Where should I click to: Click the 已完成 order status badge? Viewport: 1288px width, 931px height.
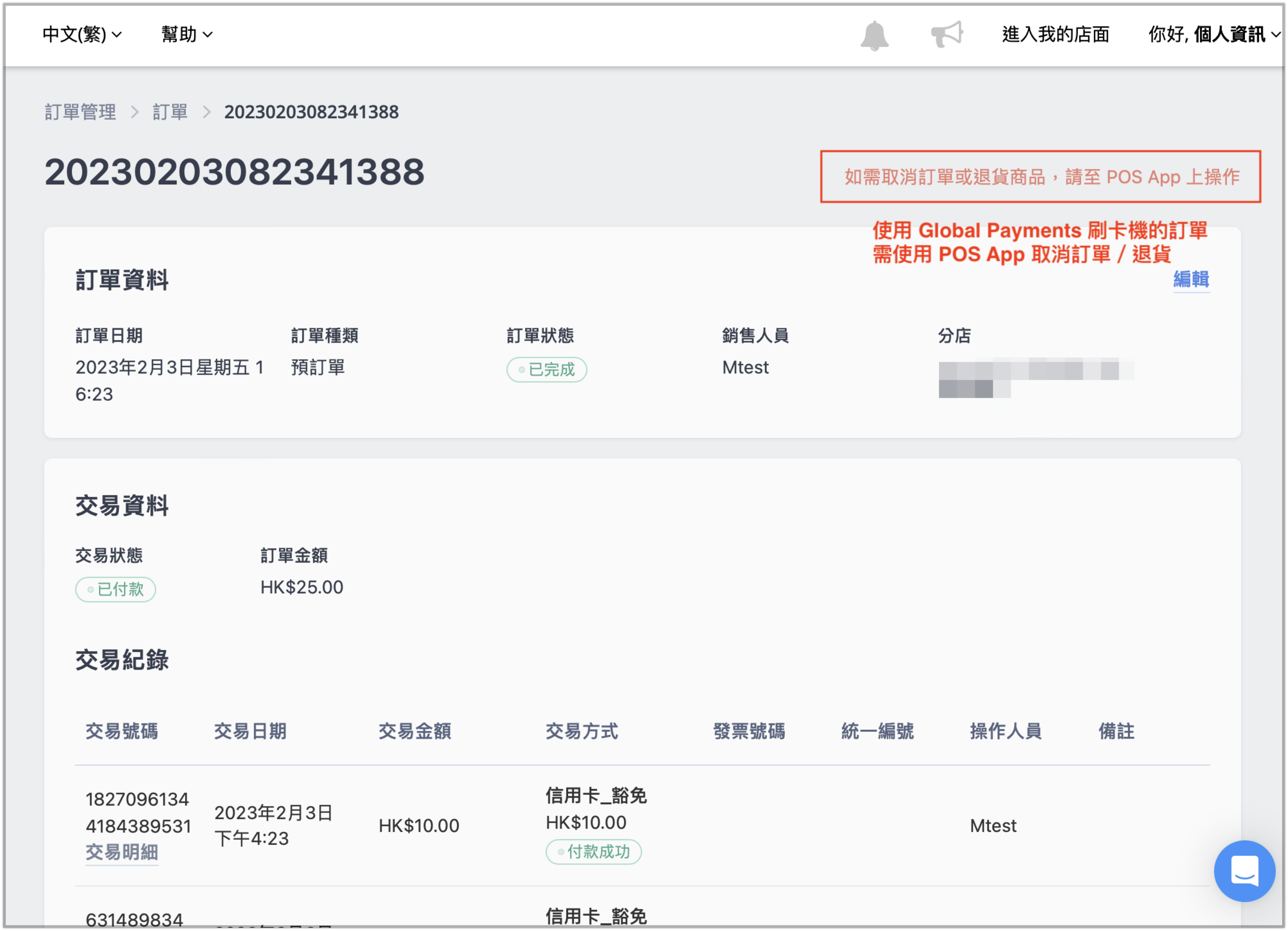546,370
